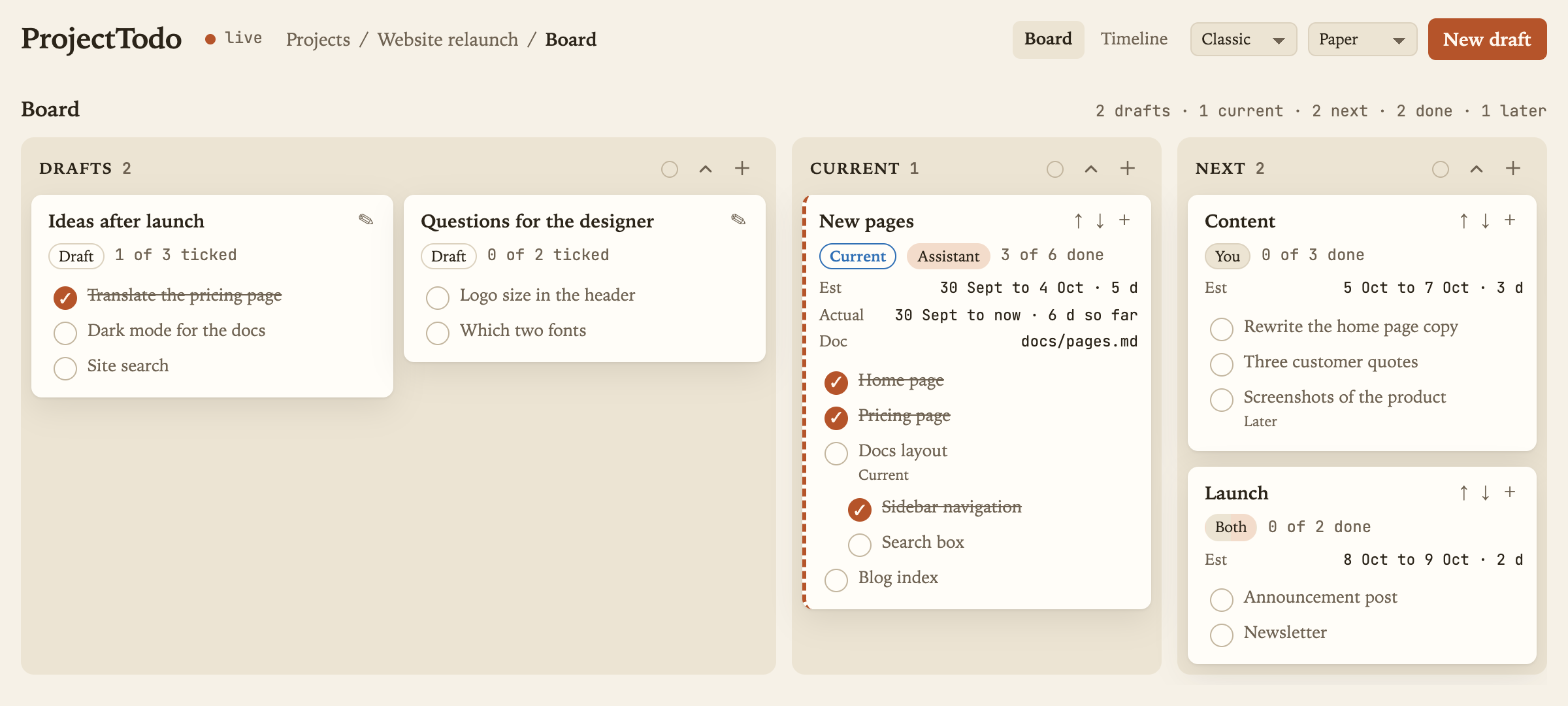Open the Classic layout dropdown
The width and height of the screenshot is (1568, 706).
click(1243, 39)
